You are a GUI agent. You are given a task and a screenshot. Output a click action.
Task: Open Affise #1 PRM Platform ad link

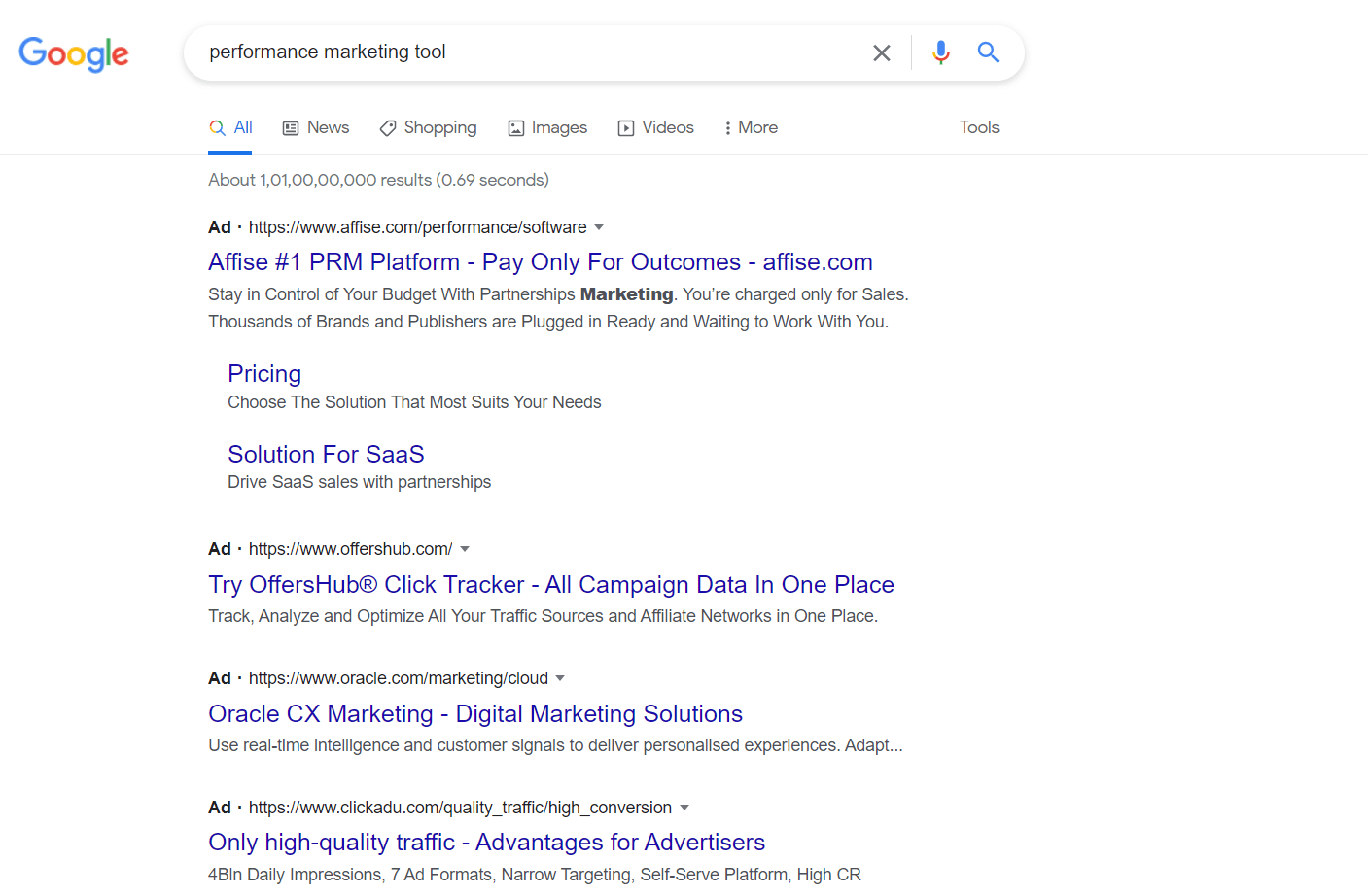tap(541, 261)
